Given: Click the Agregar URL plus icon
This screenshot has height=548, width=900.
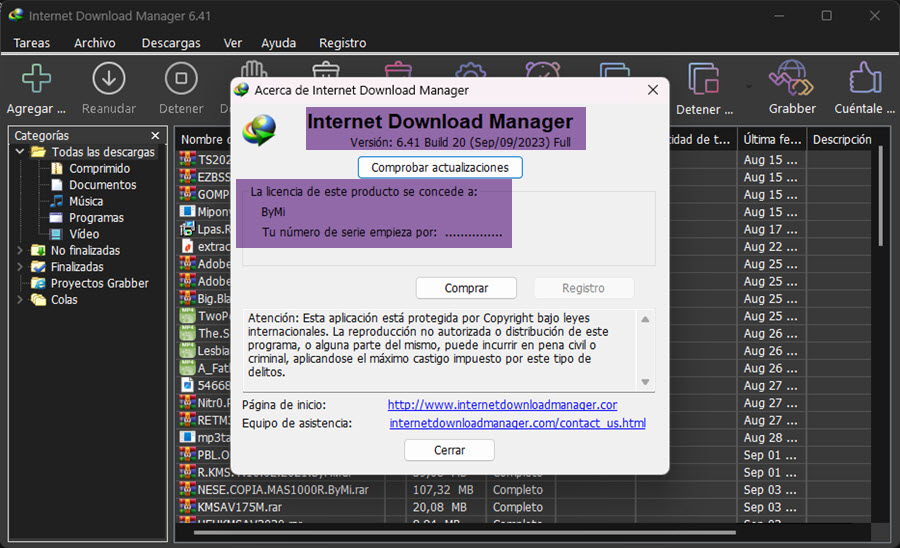Looking at the screenshot, I should point(36,79).
